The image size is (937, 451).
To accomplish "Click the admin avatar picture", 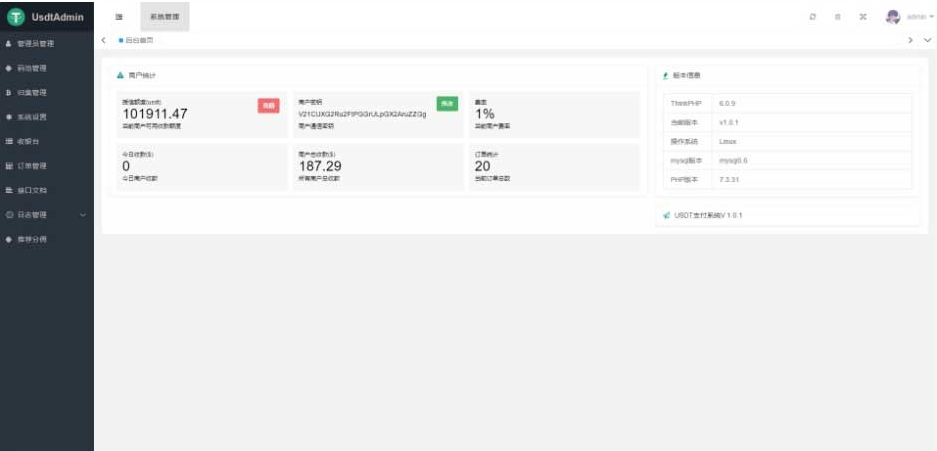I will point(893,17).
